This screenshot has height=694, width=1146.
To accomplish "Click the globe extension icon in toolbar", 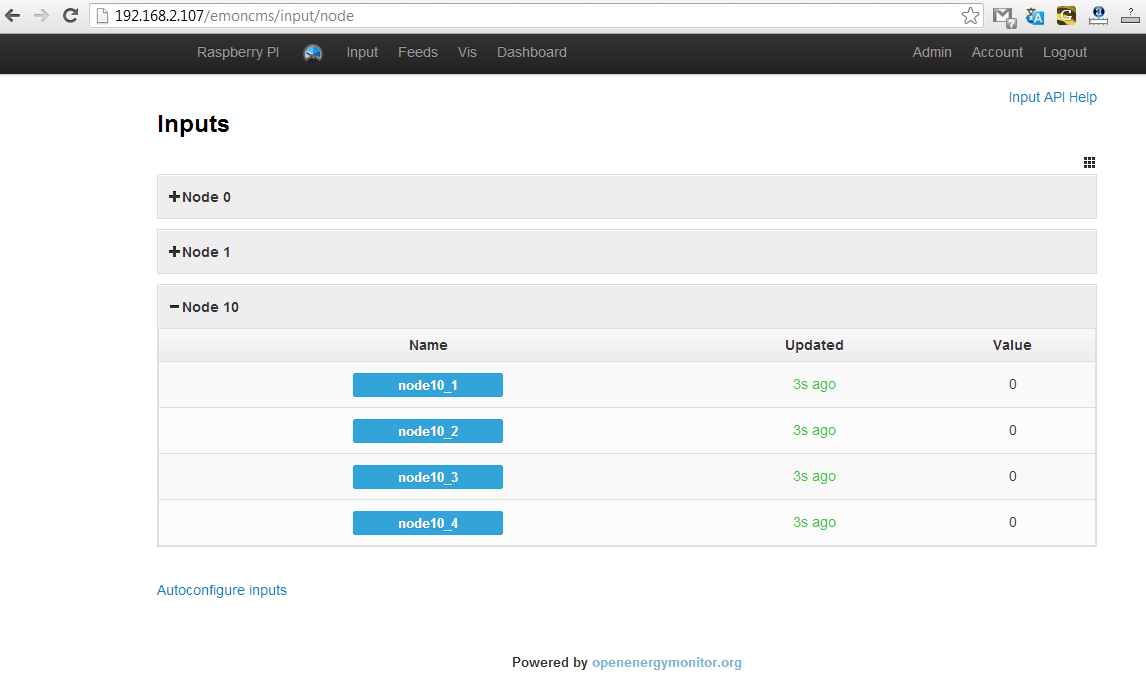I will click(x=1098, y=15).
